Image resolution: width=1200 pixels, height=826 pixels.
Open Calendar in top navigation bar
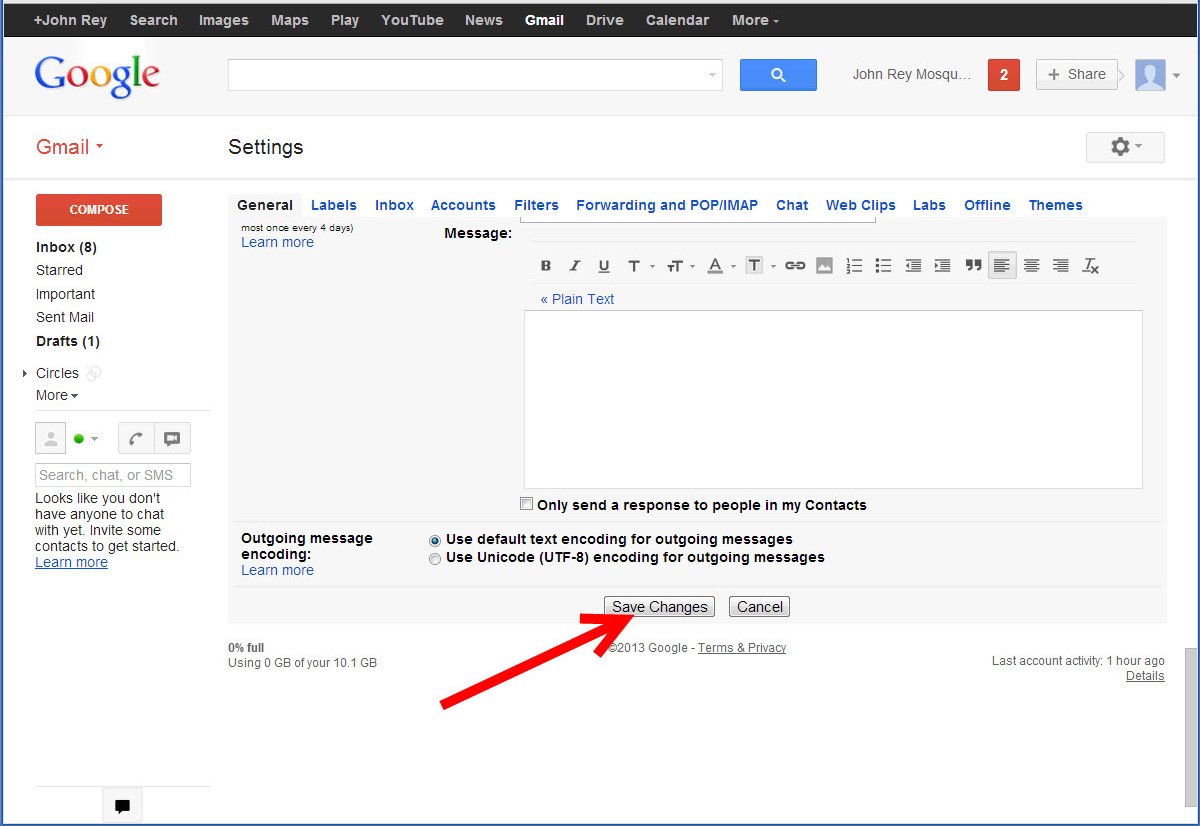click(x=678, y=20)
